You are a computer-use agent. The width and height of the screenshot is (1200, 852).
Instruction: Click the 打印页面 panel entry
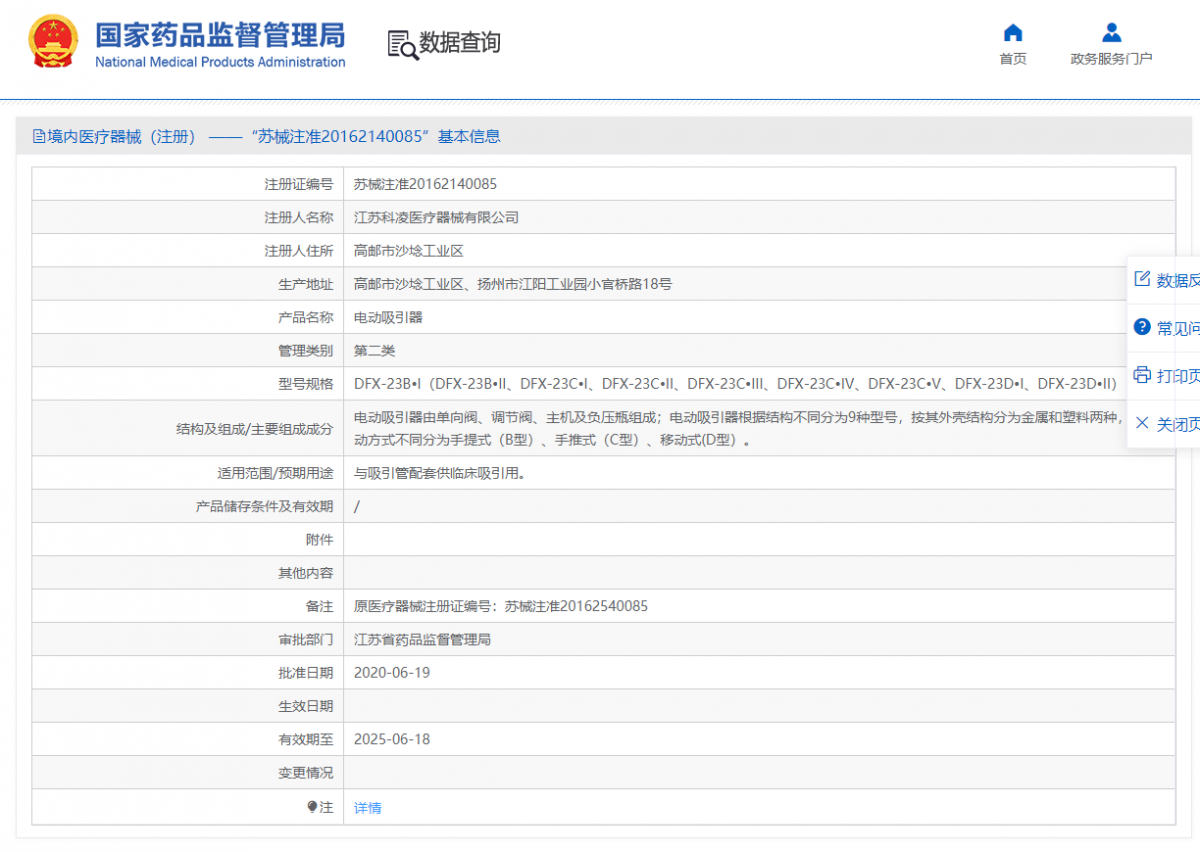tap(1170, 374)
